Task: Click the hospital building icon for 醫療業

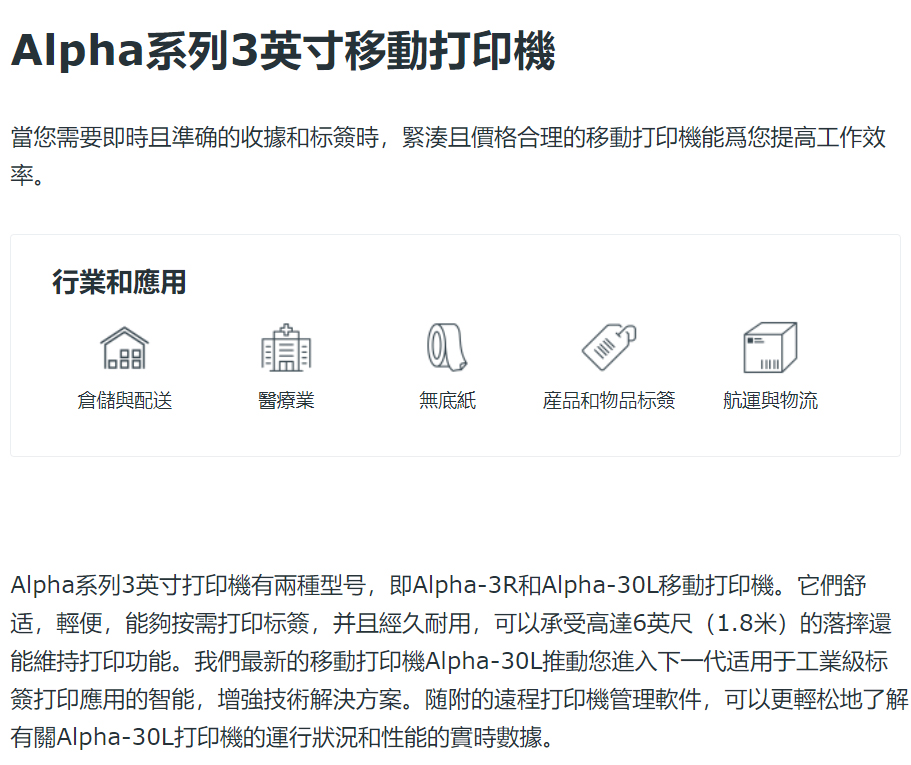Action: 286,348
